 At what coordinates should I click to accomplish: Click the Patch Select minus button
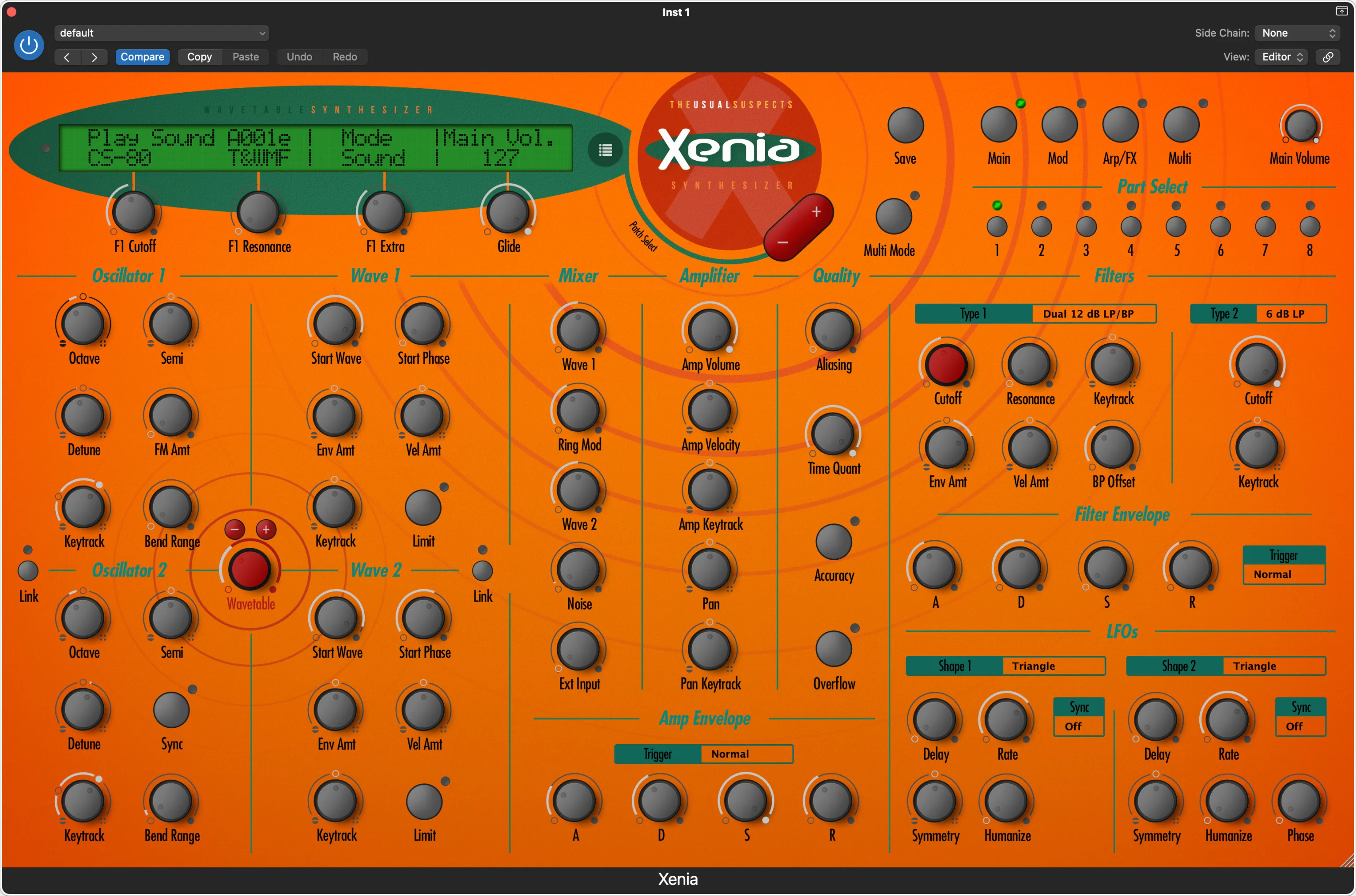tap(782, 242)
